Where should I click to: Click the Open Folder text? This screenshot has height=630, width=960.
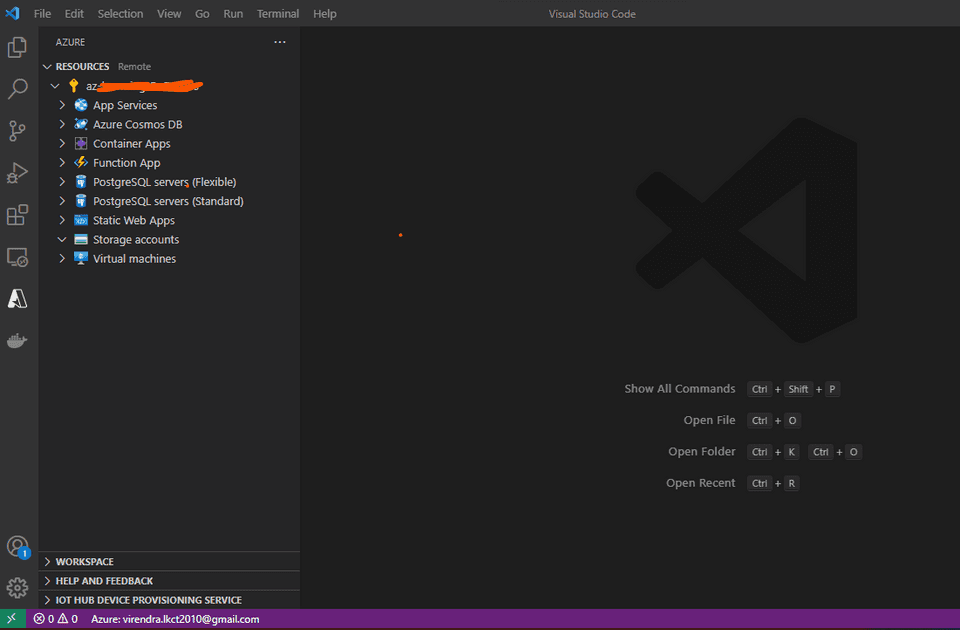pyautogui.click(x=702, y=451)
